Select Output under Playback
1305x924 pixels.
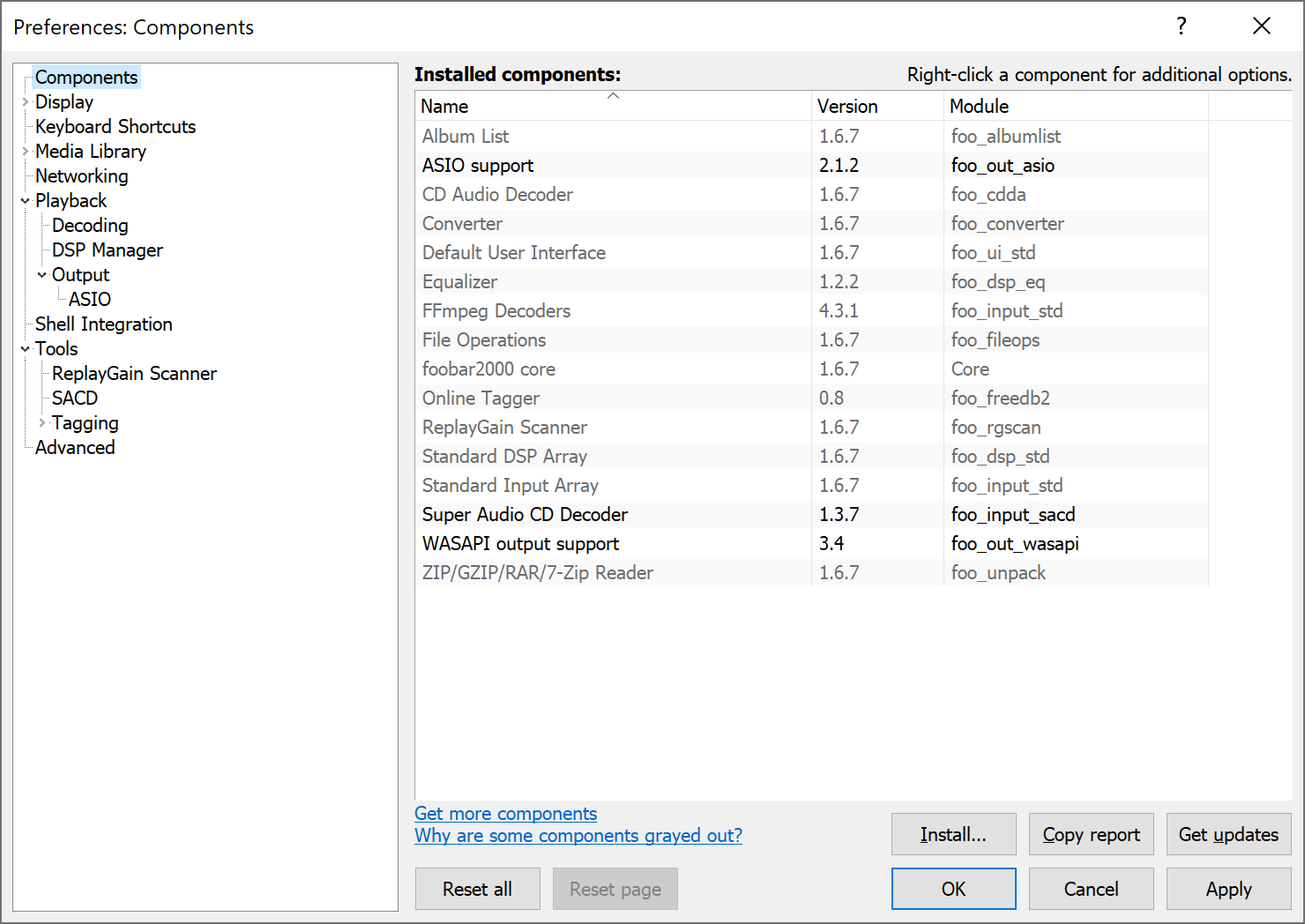[x=80, y=275]
